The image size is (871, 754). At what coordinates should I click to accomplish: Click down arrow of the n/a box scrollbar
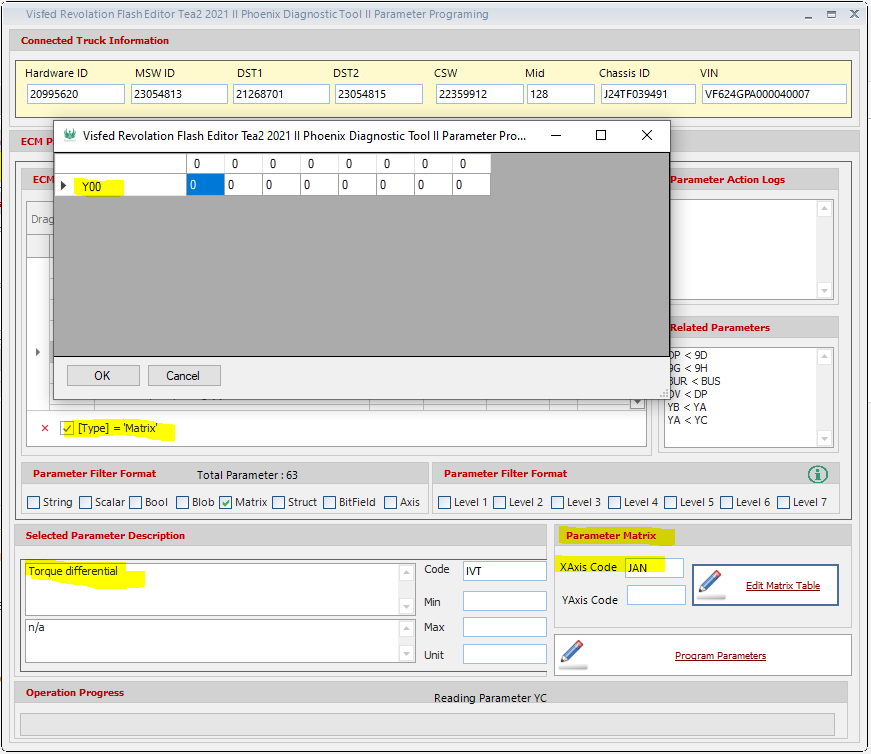(x=407, y=654)
